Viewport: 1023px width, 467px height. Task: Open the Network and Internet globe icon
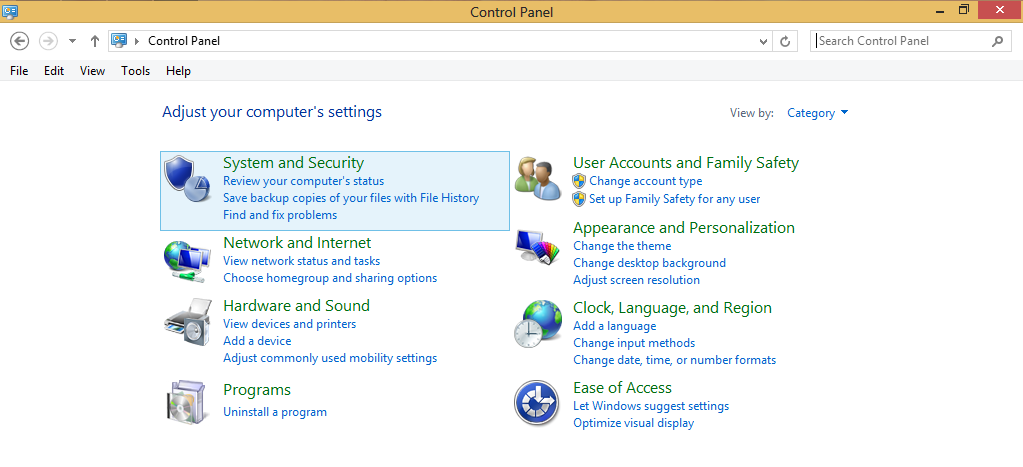coord(187,261)
